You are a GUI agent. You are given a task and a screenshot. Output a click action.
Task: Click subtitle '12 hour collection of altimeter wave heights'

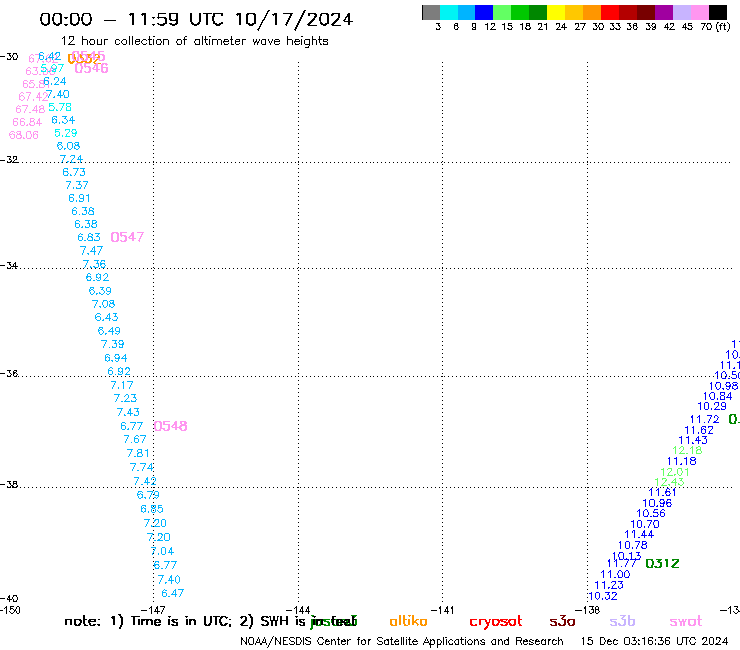(x=194, y=42)
